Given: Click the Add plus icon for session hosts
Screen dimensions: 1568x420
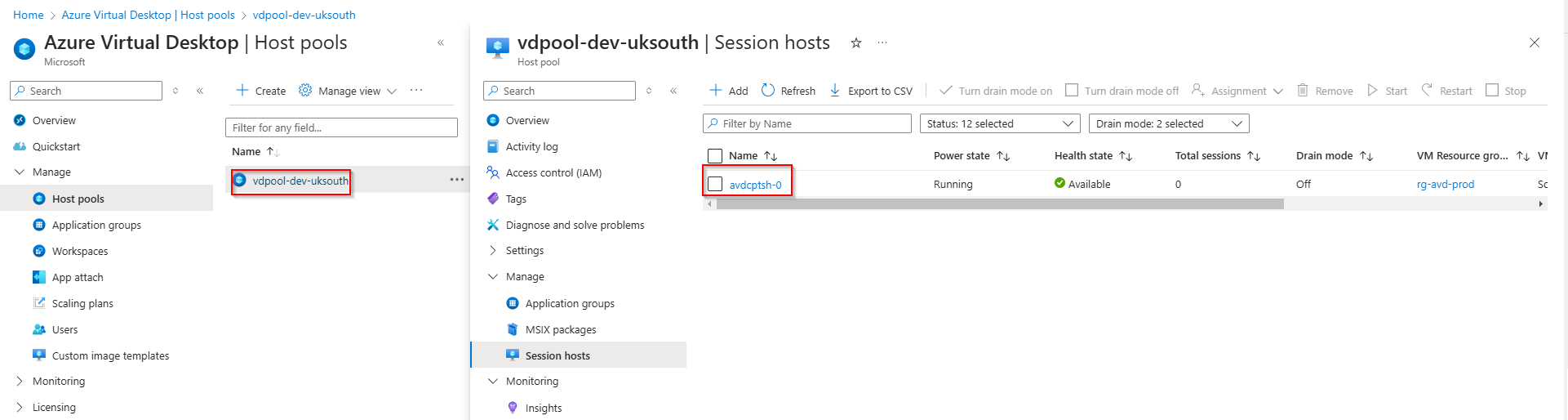Looking at the screenshot, I should 716,91.
